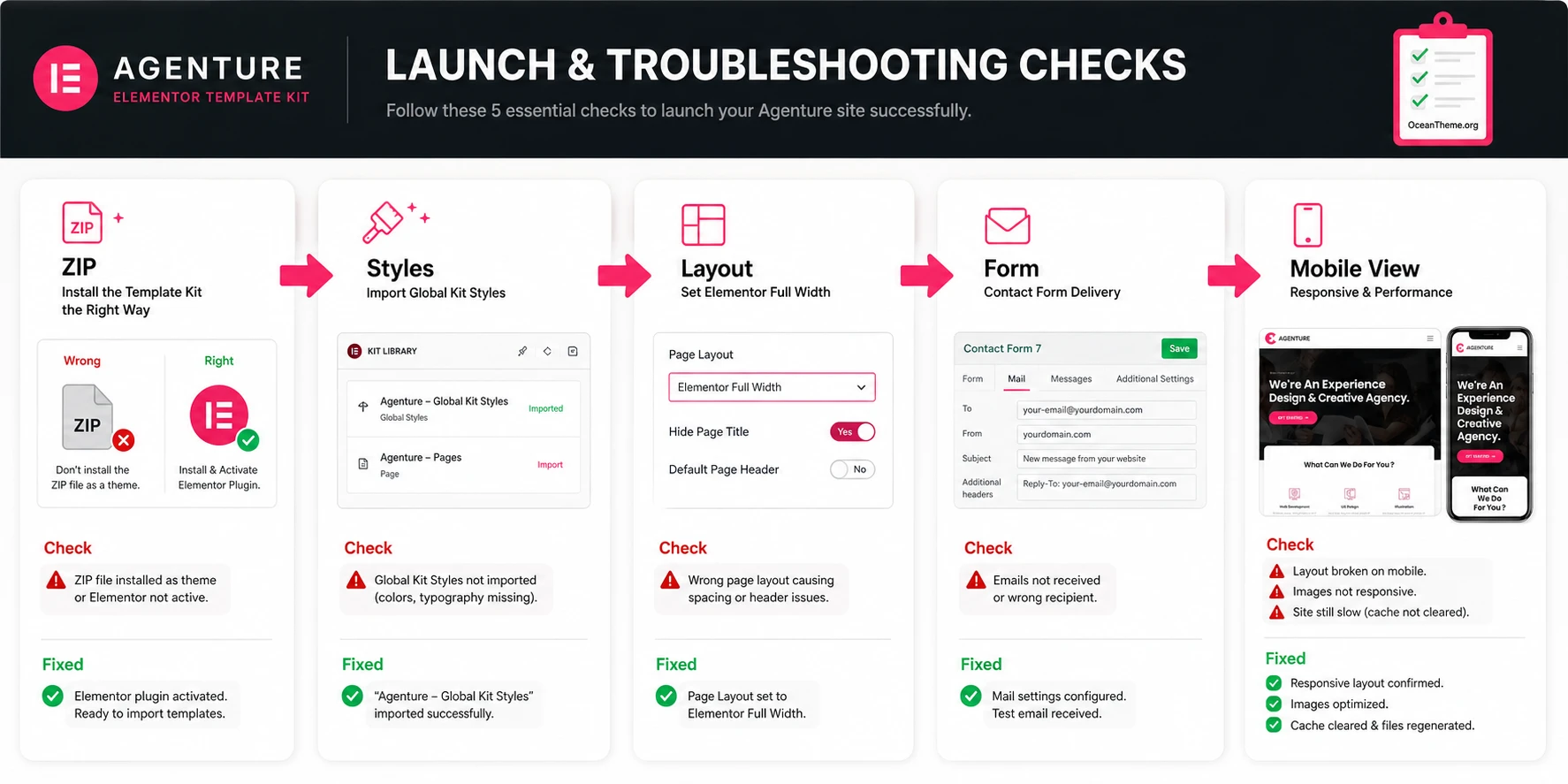Screen dimensions: 1568x784
Task: Click the icon beside Agenture – Global Kit Styles
Action: [362, 407]
